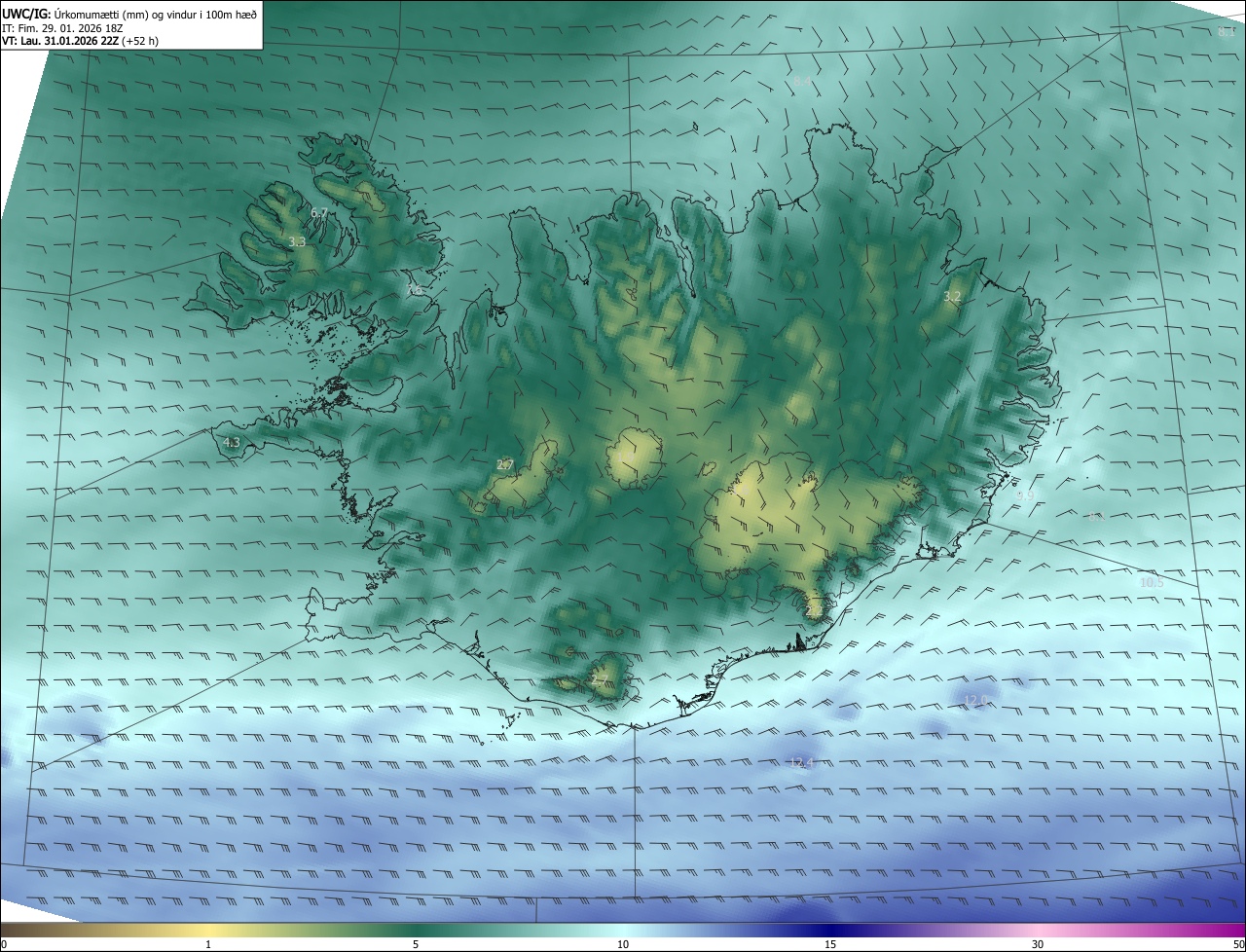Click the 3.2 value label in the northeast
The image size is (1246, 952).
pyautogui.click(x=952, y=296)
